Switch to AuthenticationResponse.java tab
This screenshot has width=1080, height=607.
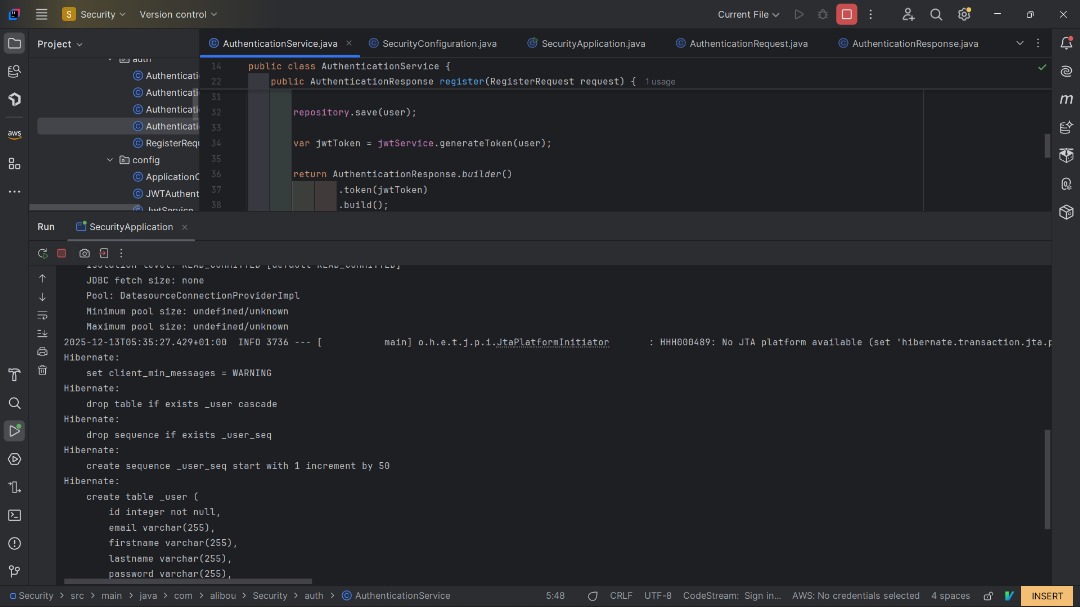pos(908,43)
